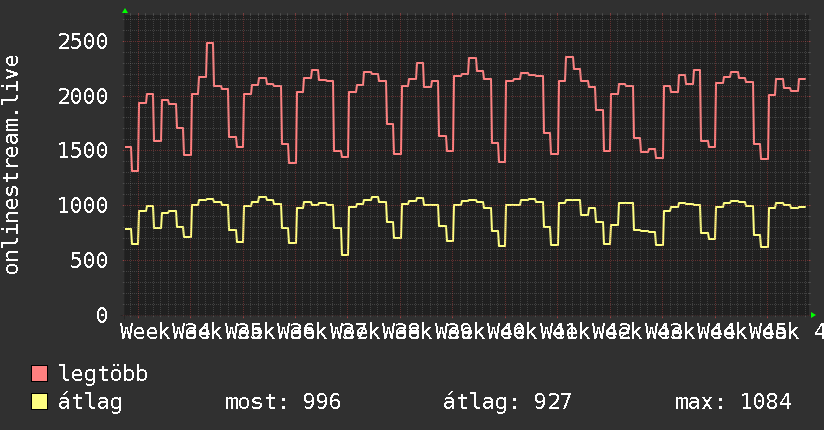Click the highest red peak near 2500

point(210,44)
